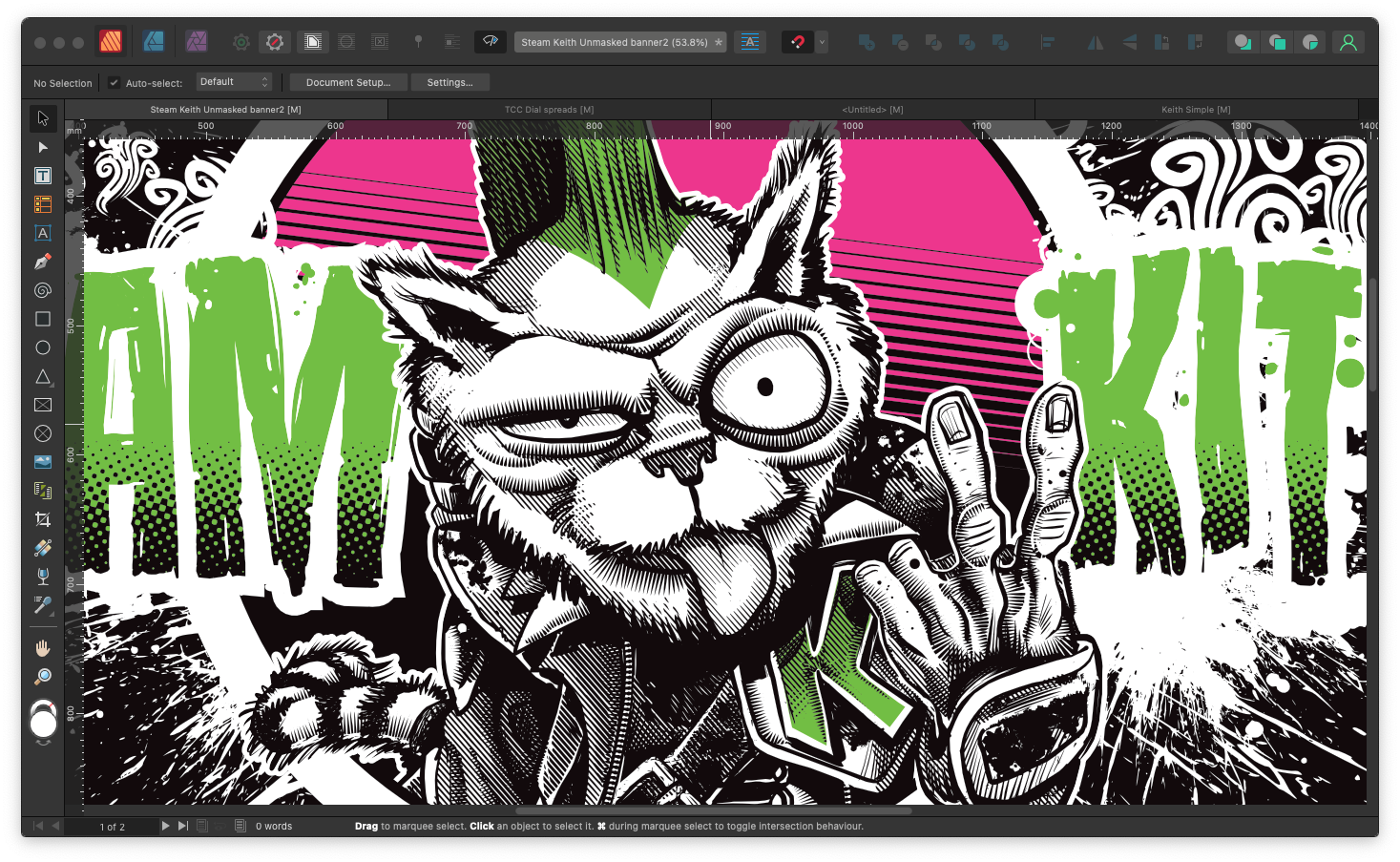Open preferences via green gear icon
The image size is (1400, 862).
[241, 42]
